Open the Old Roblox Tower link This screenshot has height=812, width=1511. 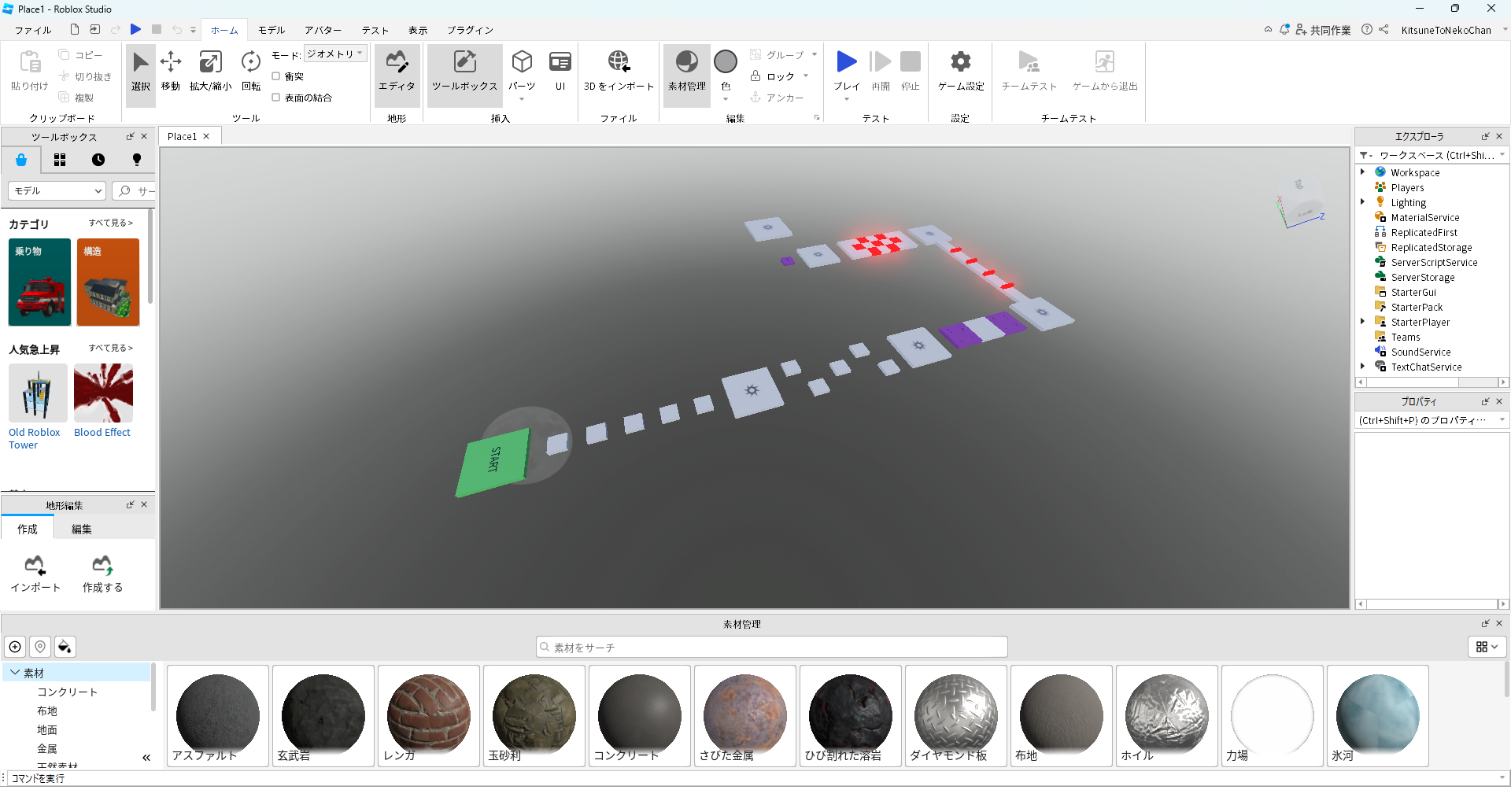click(x=34, y=438)
